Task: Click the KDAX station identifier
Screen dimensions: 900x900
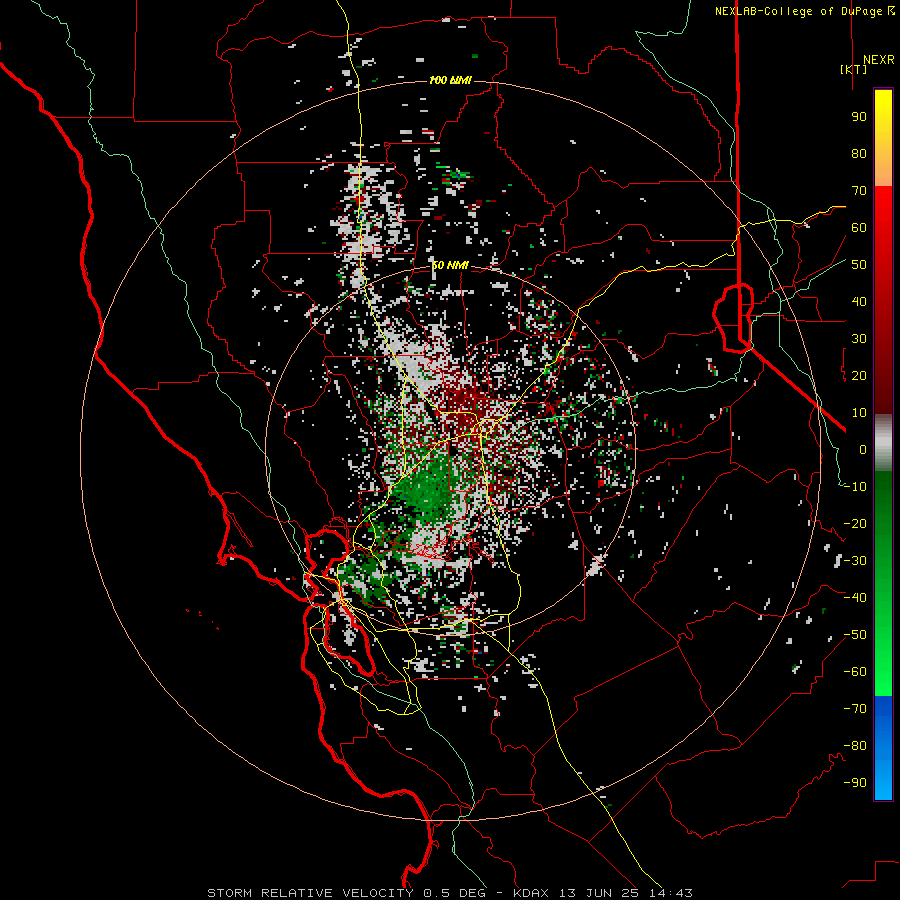Action: point(531,893)
